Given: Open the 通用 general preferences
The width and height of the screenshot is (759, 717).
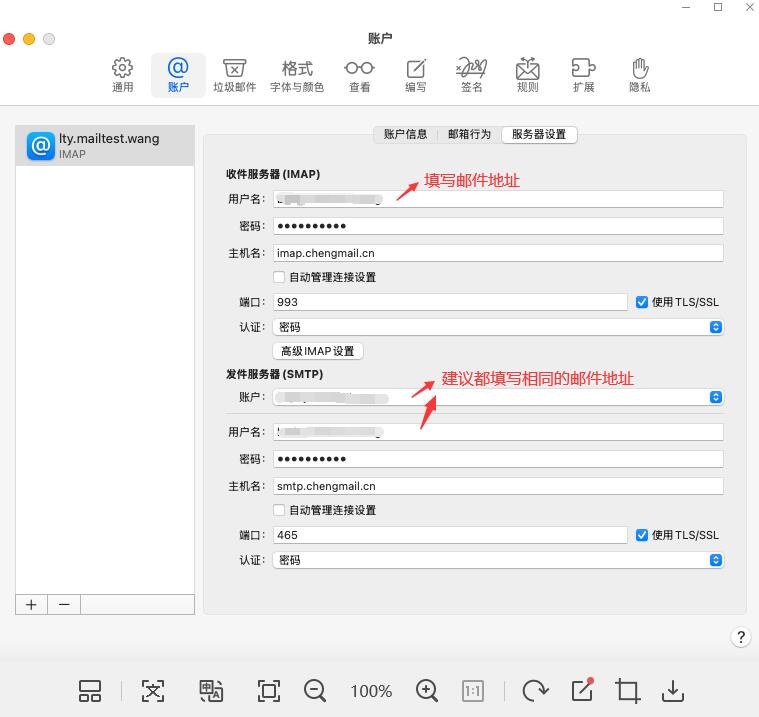Looking at the screenshot, I should tap(122, 76).
